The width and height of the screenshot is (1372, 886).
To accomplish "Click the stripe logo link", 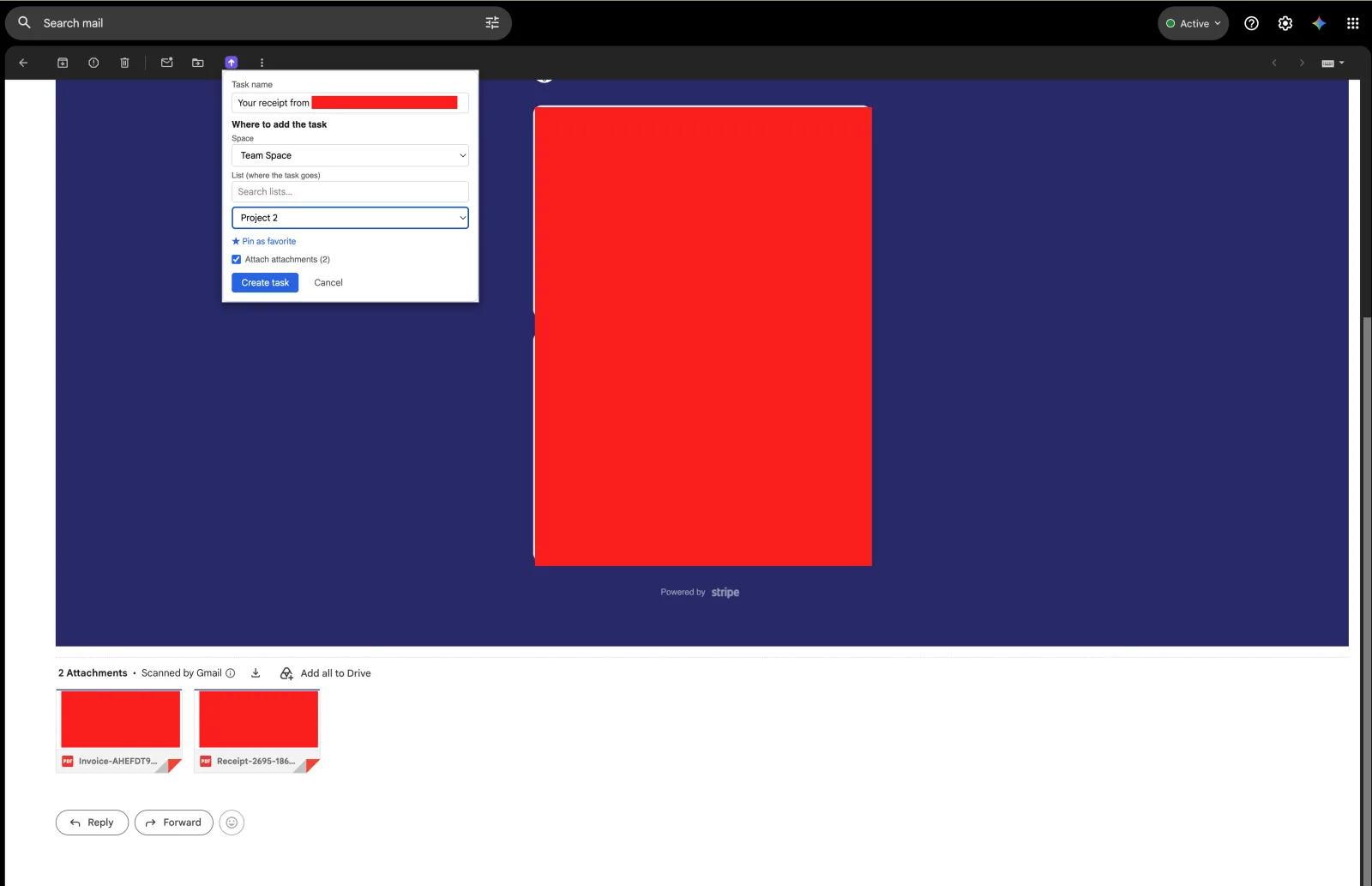I will [x=725, y=593].
